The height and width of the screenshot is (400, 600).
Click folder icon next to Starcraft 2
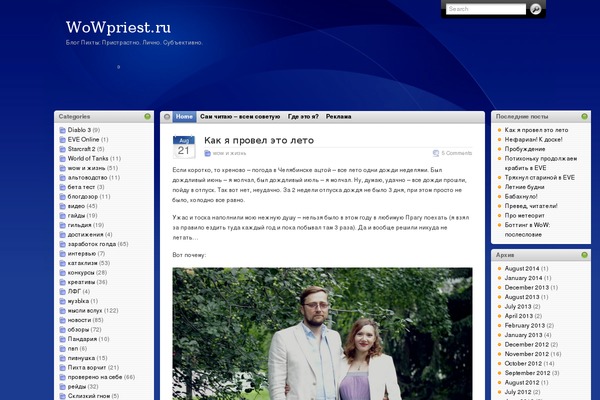(63, 149)
